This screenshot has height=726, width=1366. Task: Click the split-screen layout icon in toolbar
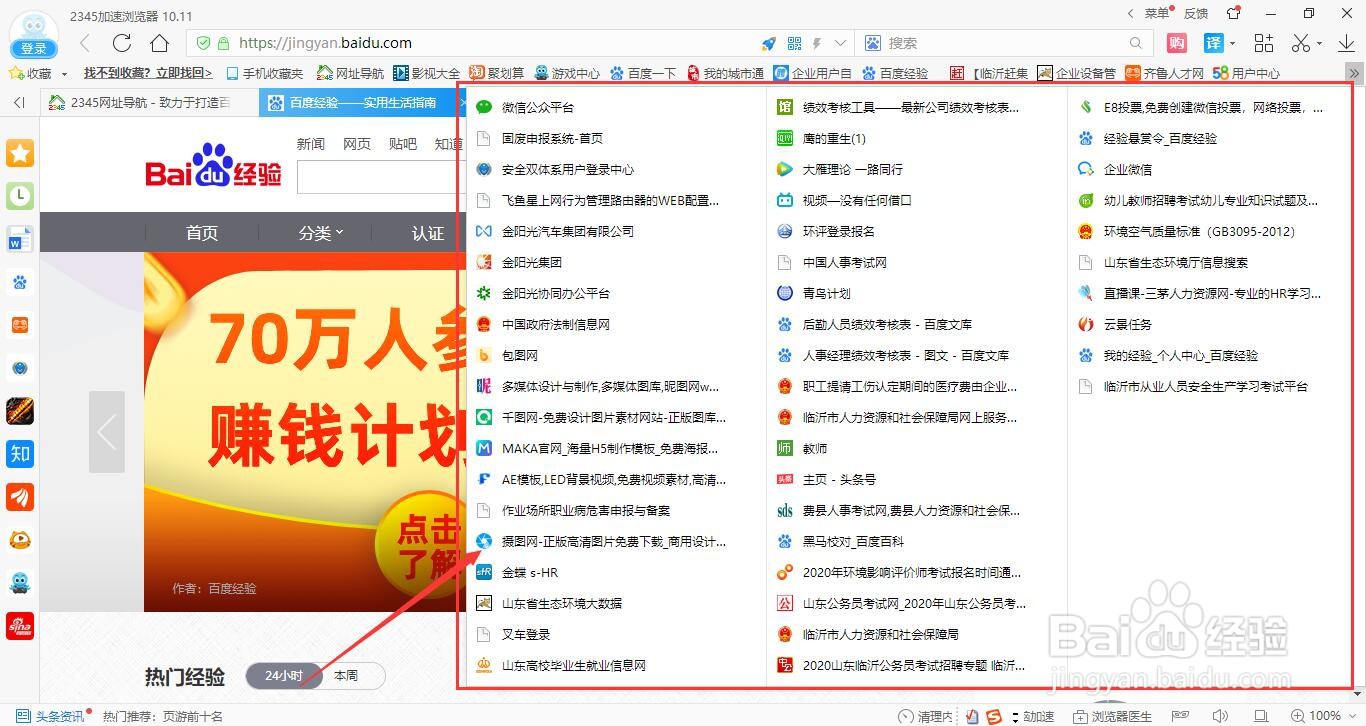click(1263, 43)
